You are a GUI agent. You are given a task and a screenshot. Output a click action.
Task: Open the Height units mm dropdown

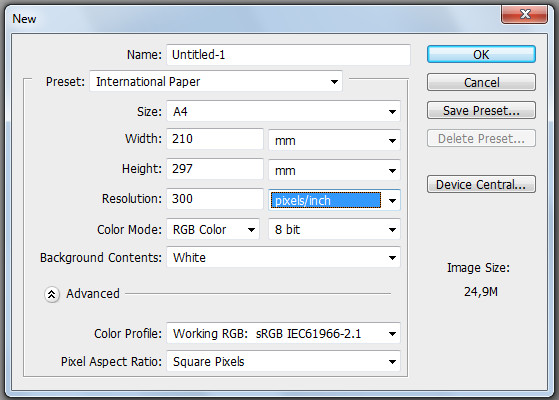[334, 170]
